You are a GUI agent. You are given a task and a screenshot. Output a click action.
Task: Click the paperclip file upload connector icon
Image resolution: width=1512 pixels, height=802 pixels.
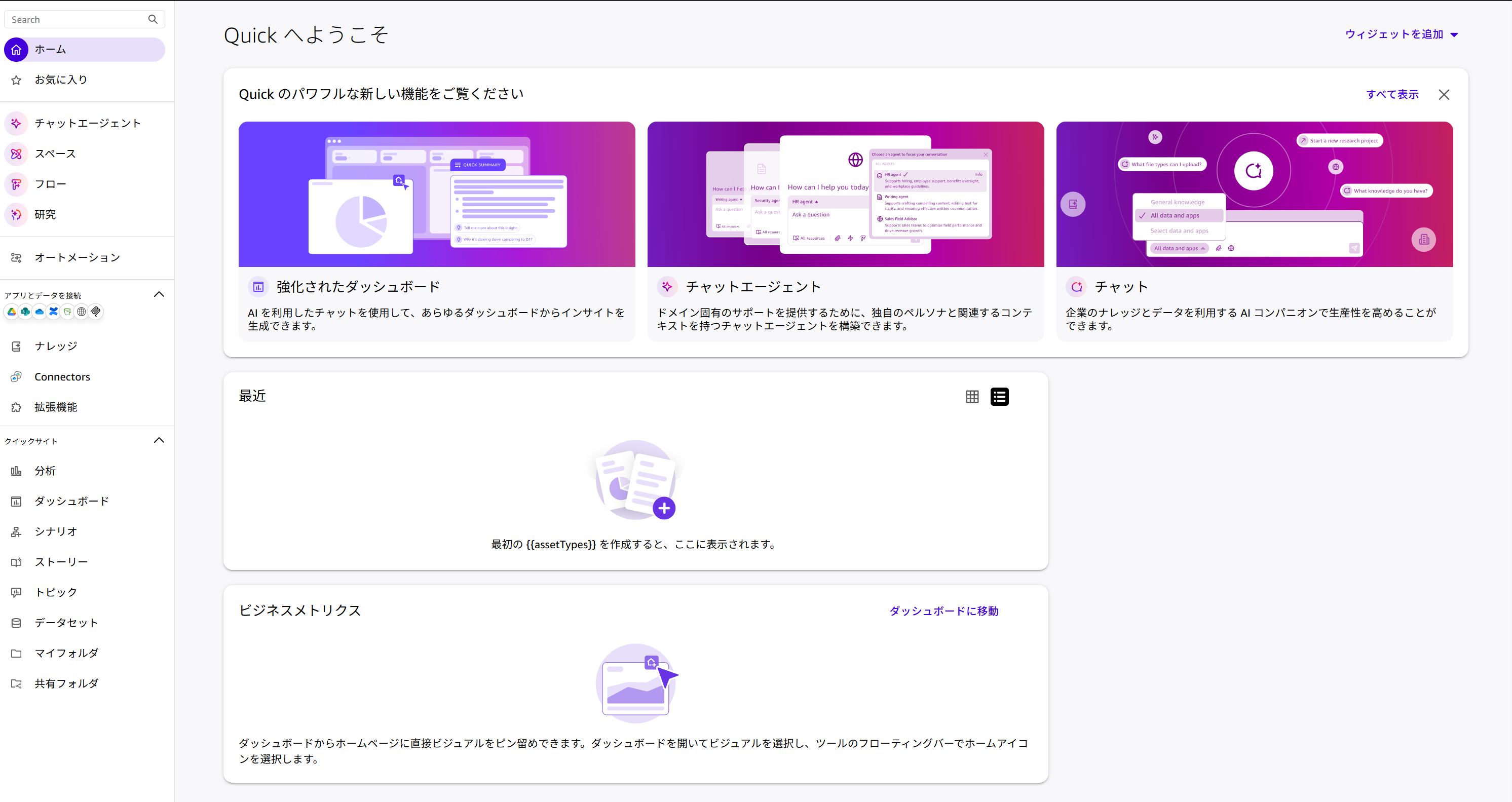pyautogui.click(x=96, y=312)
